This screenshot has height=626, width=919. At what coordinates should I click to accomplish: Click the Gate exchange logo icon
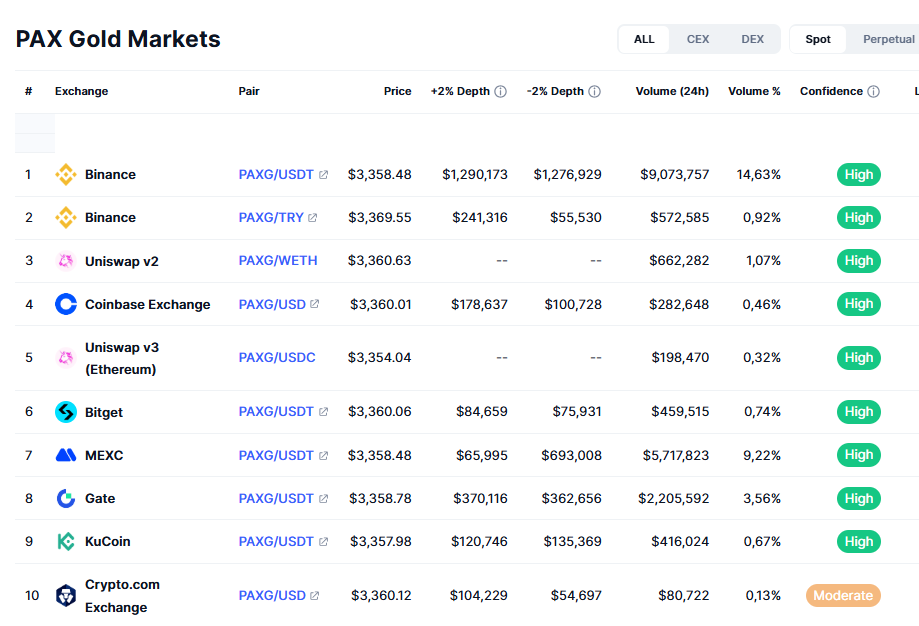(66, 498)
